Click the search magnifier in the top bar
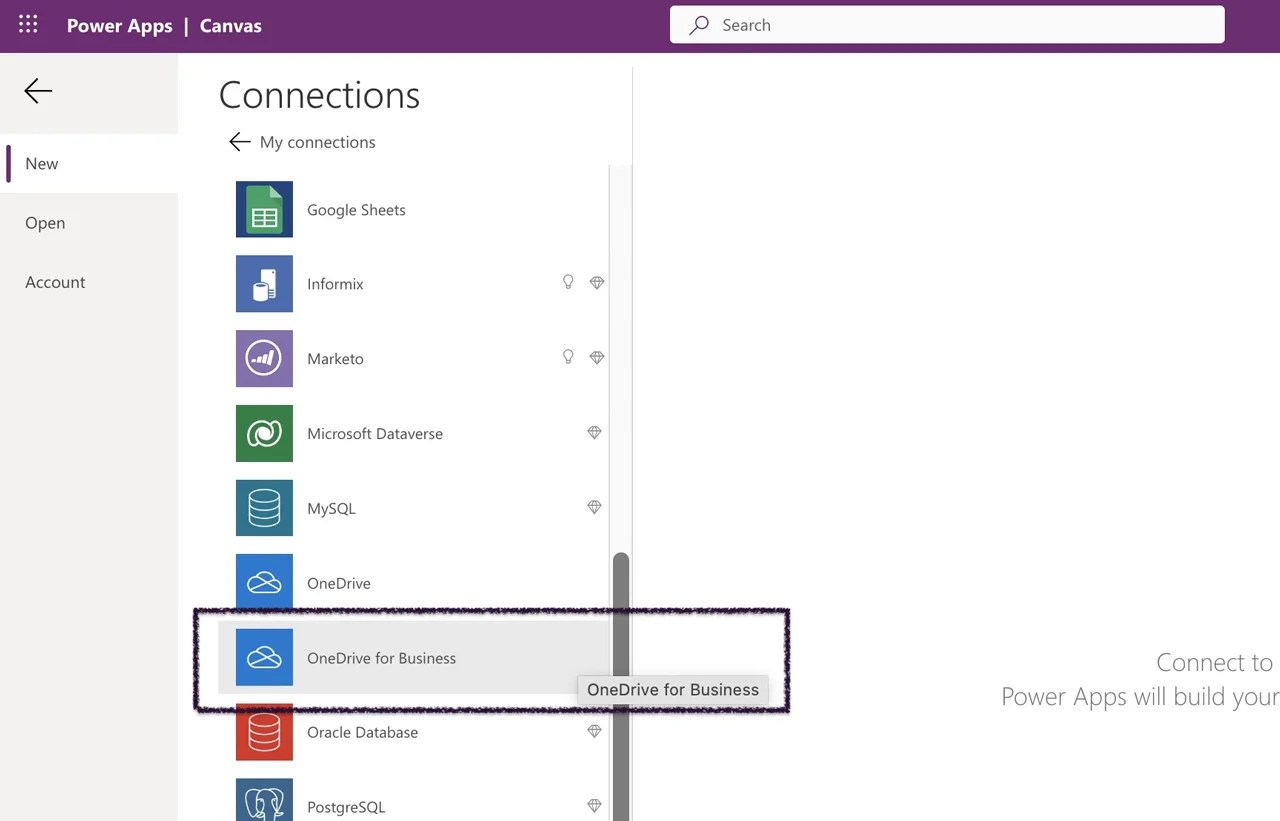Viewport: 1280px width, 821px height. pyautogui.click(x=698, y=24)
